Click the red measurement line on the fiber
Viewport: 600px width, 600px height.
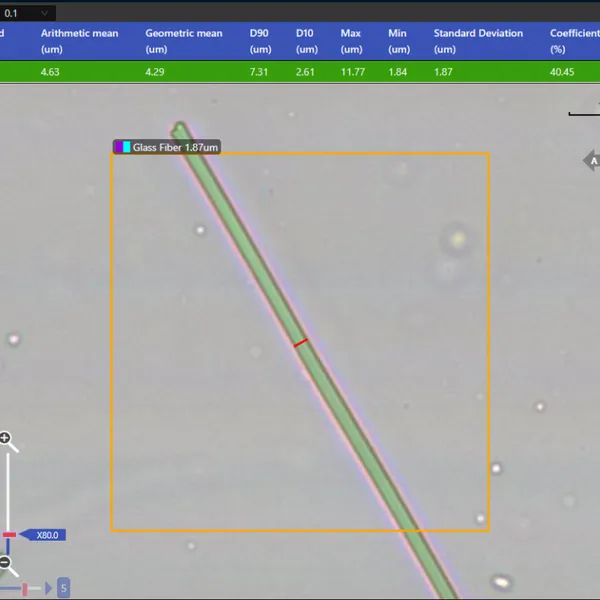(x=301, y=343)
